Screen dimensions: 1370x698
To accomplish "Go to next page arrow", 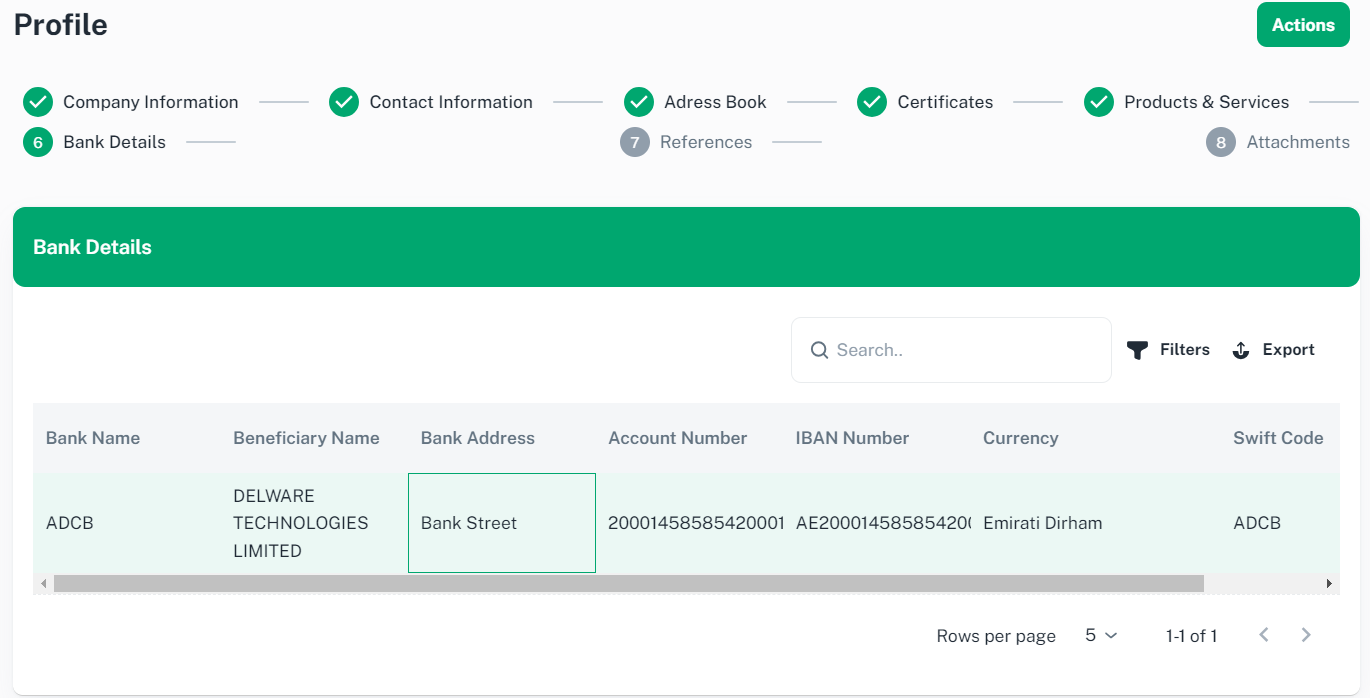I will click(1306, 635).
